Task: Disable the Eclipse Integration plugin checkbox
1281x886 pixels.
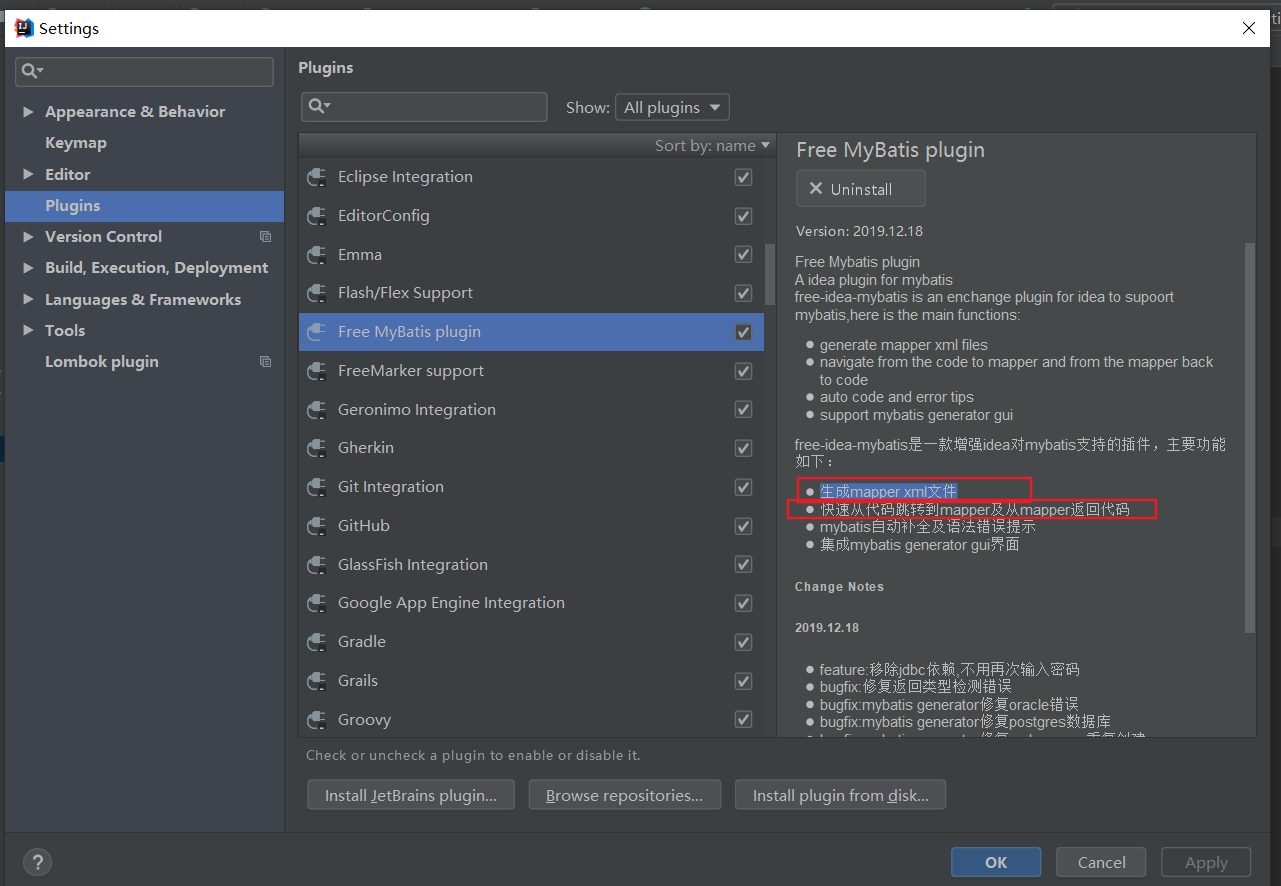Action: tap(743, 177)
